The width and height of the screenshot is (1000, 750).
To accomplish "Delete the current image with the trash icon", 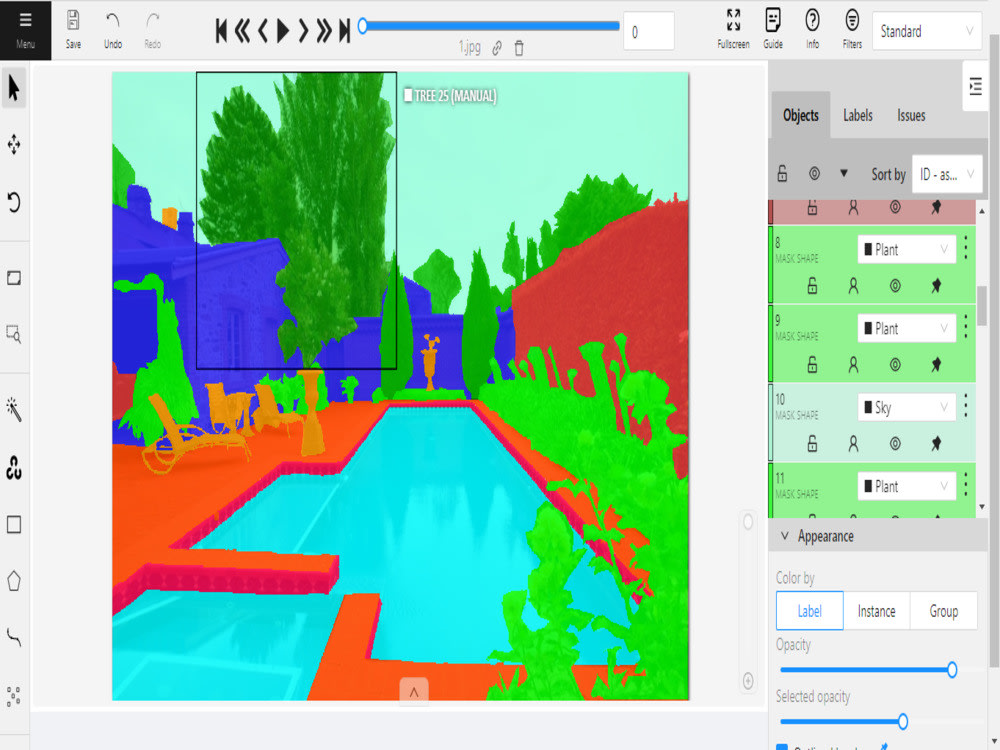I will click(x=519, y=47).
